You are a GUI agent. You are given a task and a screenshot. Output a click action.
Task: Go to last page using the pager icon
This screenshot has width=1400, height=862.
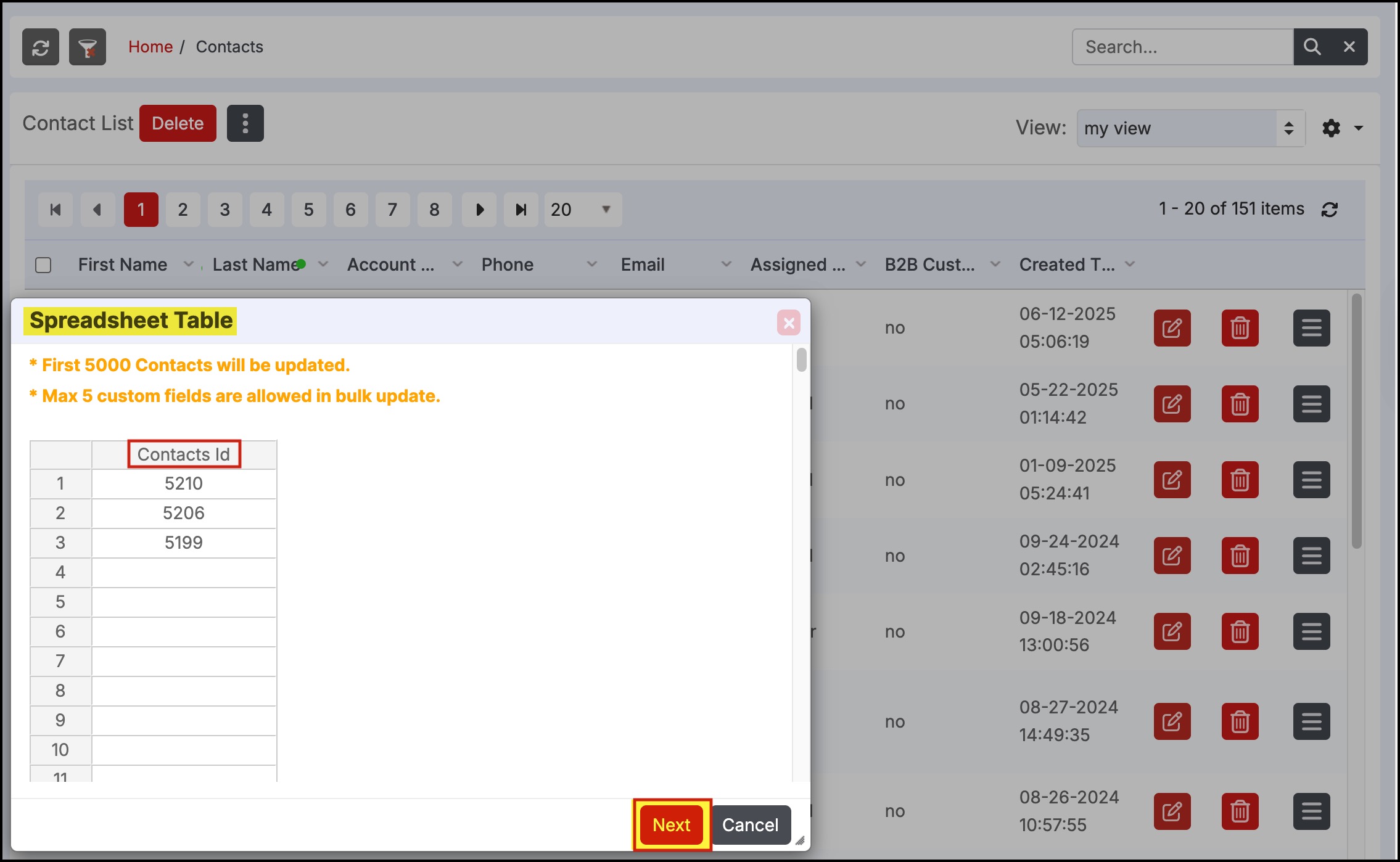521,210
